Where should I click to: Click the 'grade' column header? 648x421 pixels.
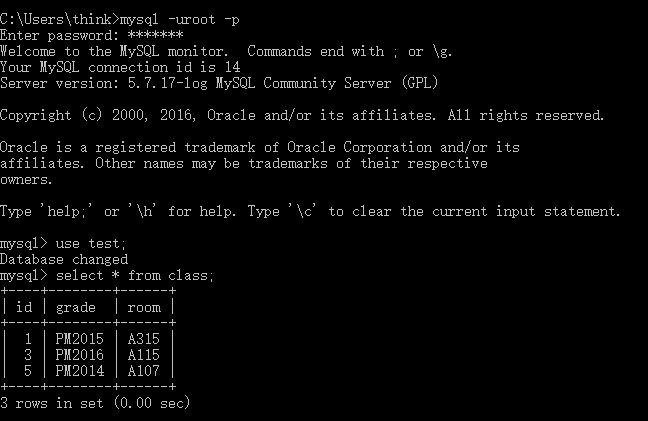(76, 307)
